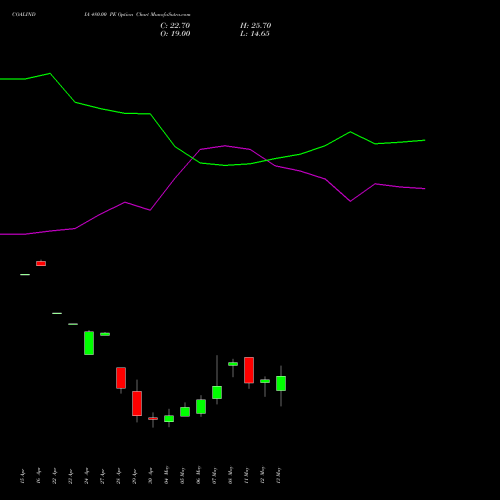Click the red candlestick above 29 Apr
Image resolution: width=500 pixels, height=500 pixels.
click(x=137, y=403)
